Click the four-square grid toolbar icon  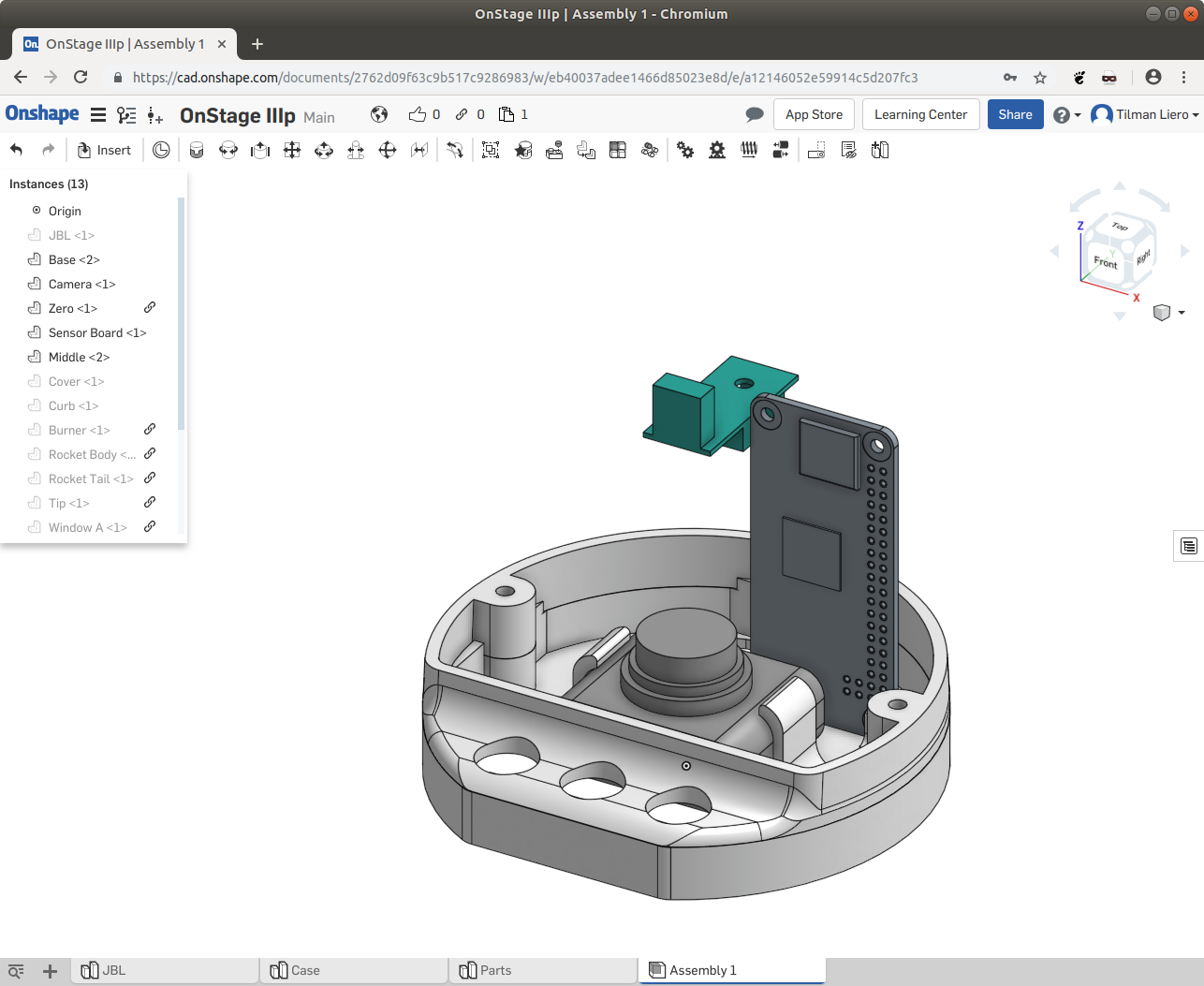[618, 150]
